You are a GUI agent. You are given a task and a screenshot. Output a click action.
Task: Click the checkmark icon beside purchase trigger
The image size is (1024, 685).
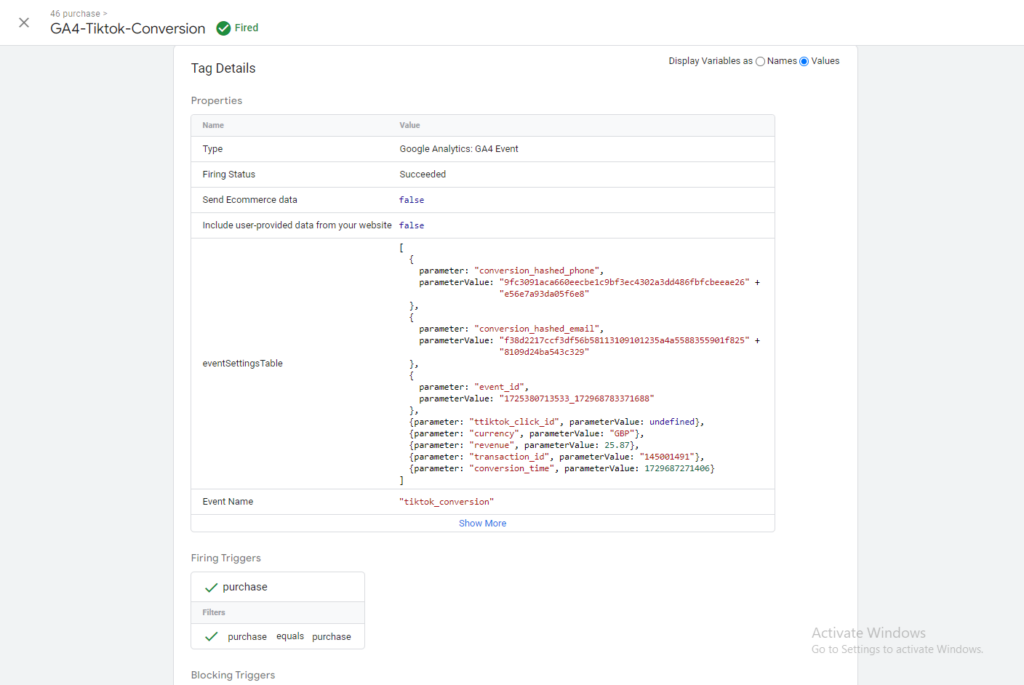pyautogui.click(x=210, y=587)
